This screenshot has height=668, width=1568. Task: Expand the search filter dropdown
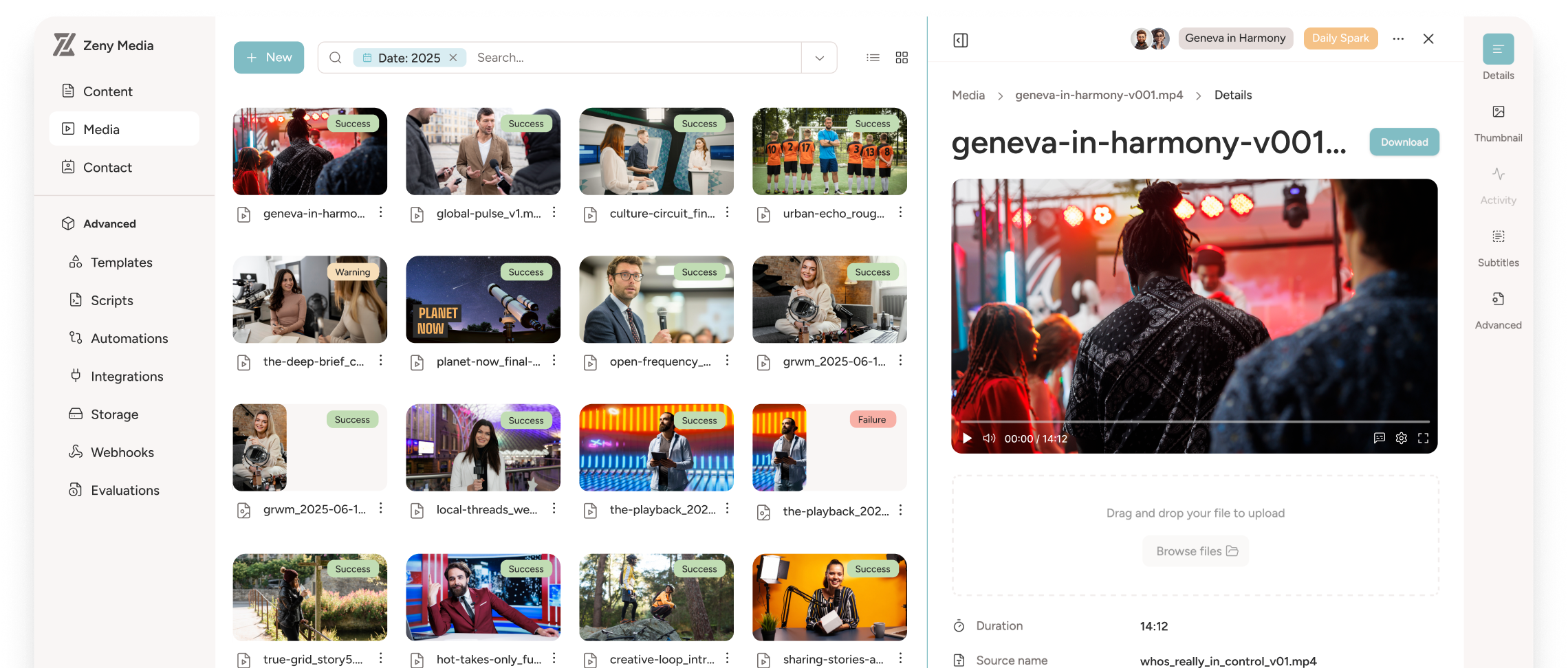pos(819,58)
